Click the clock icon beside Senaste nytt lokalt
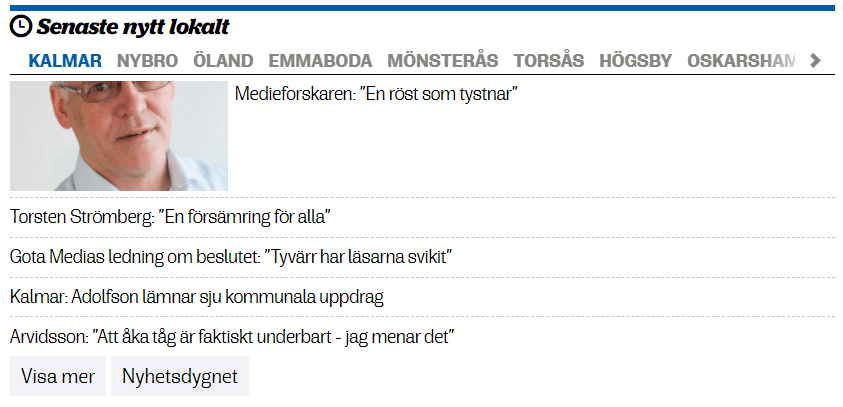 tap(20, 27)
